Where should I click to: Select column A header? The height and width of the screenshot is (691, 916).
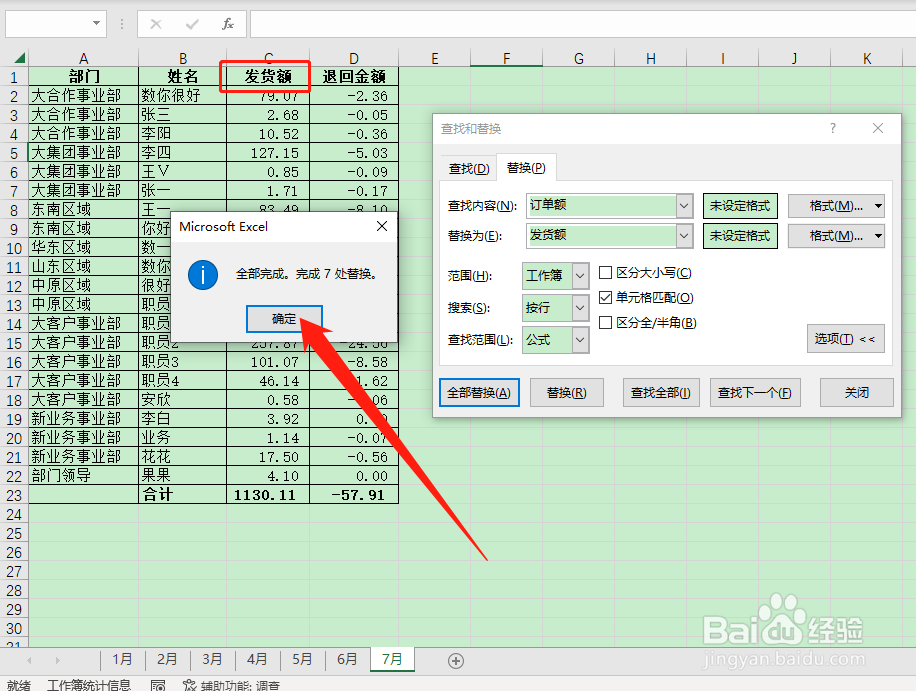click(x=84, y=58)
